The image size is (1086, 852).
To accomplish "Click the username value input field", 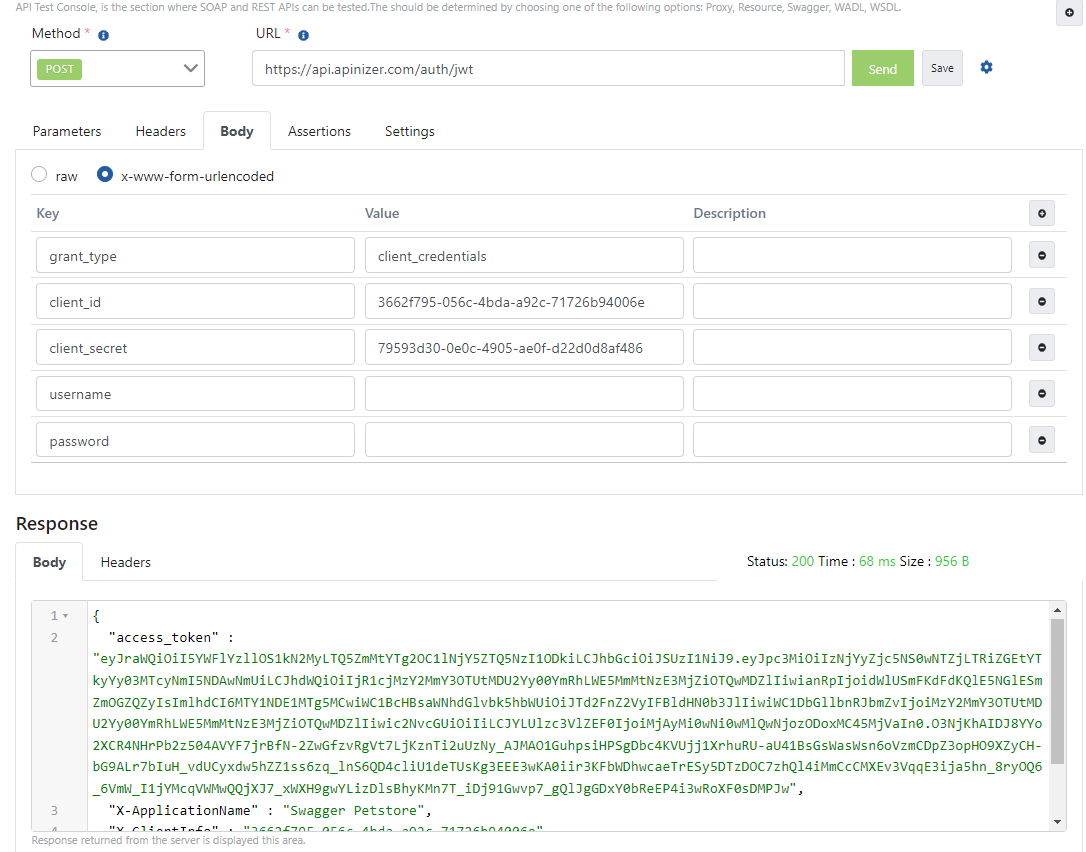I will click(524, 394).
